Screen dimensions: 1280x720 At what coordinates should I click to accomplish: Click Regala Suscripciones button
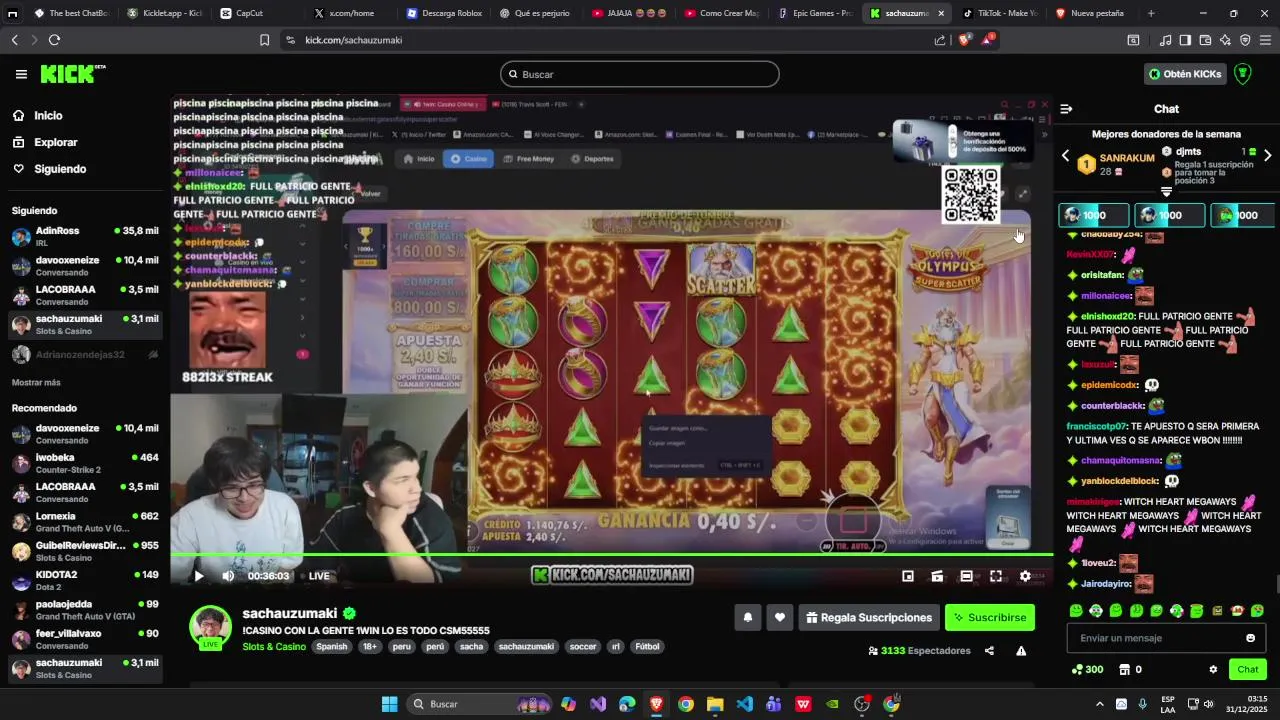868,618
